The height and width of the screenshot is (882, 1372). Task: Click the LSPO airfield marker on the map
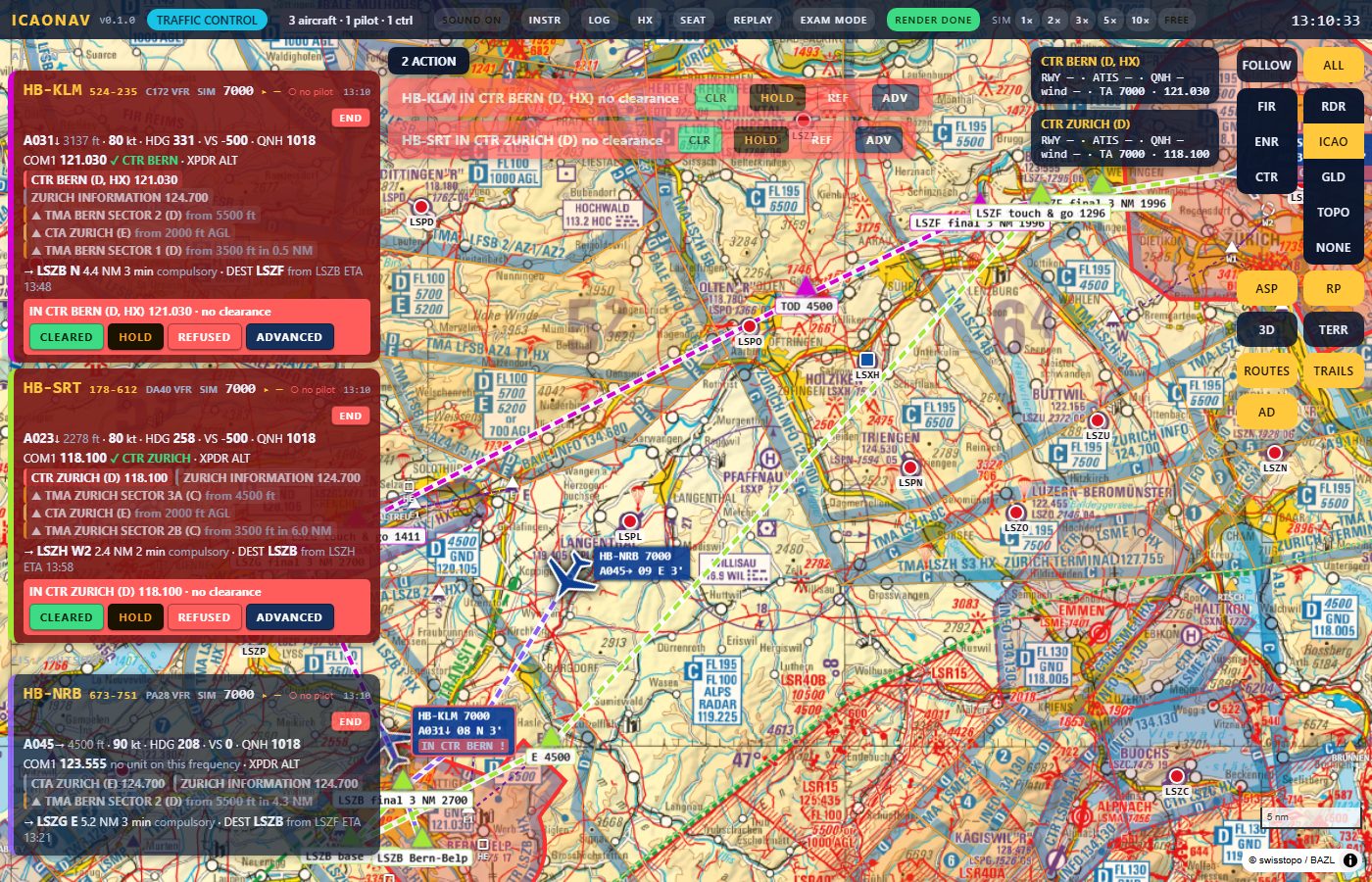pos(750,326)
